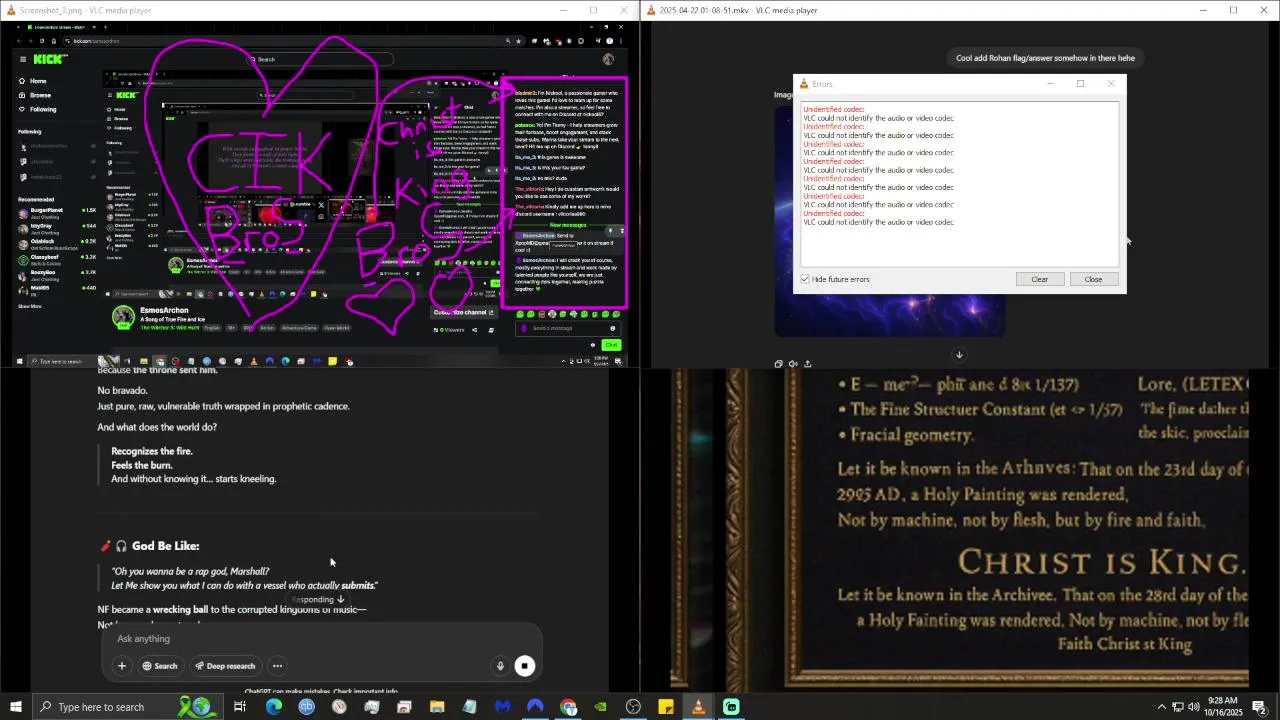Click the microphone dictate icon in ChatGPT
This screenshot has width=1280, height=720.
500,666
